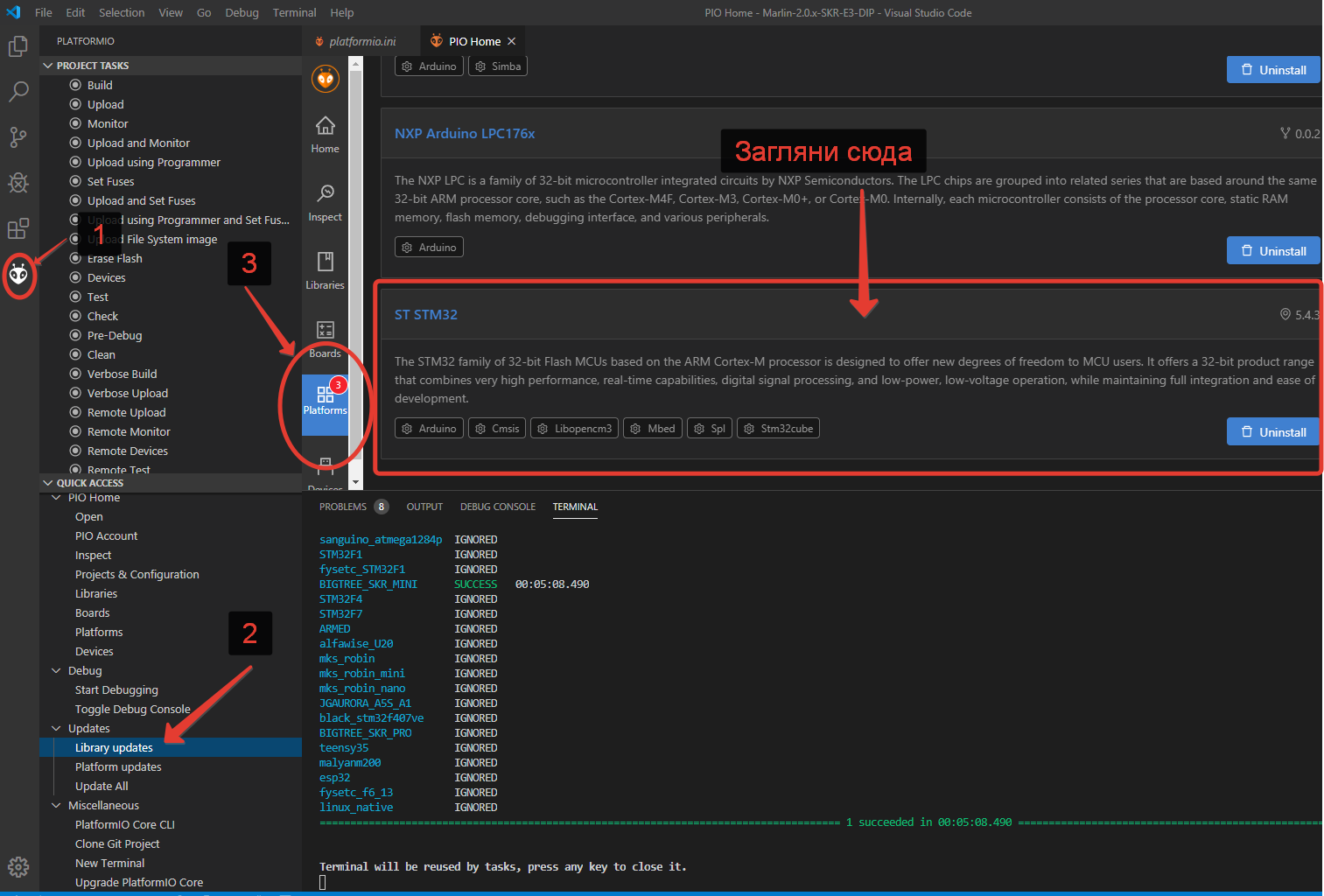Uninstall the ST STM32 platform
The height and width of the screenshot is (896, 1324).
pos(1272,432)
